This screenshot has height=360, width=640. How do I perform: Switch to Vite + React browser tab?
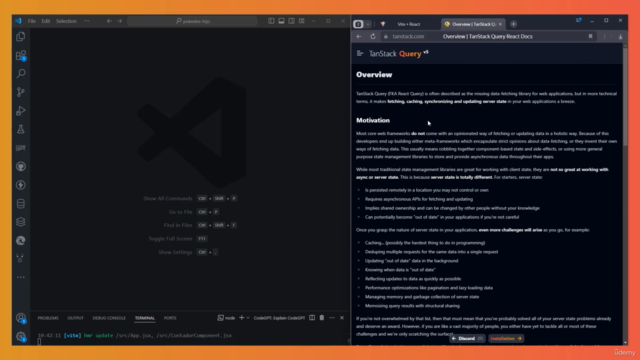click(x=408, y=24)
